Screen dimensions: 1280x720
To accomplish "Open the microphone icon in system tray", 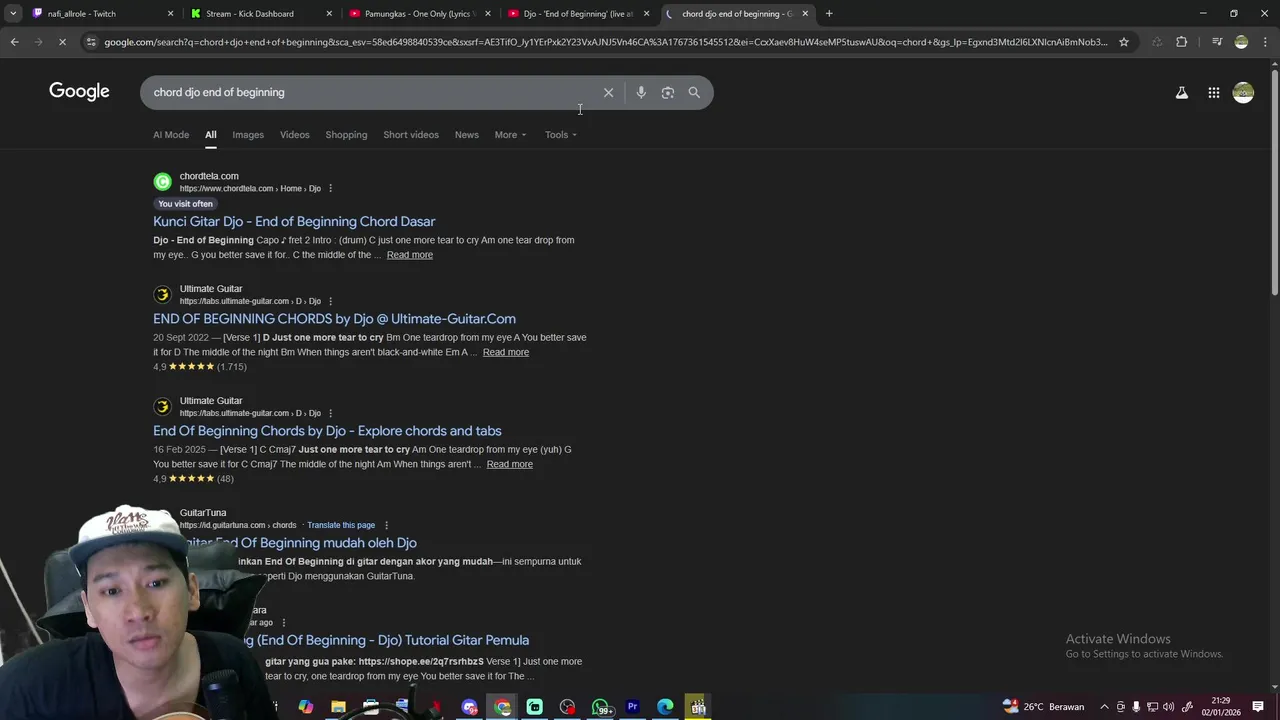I will pos(1136,707).
